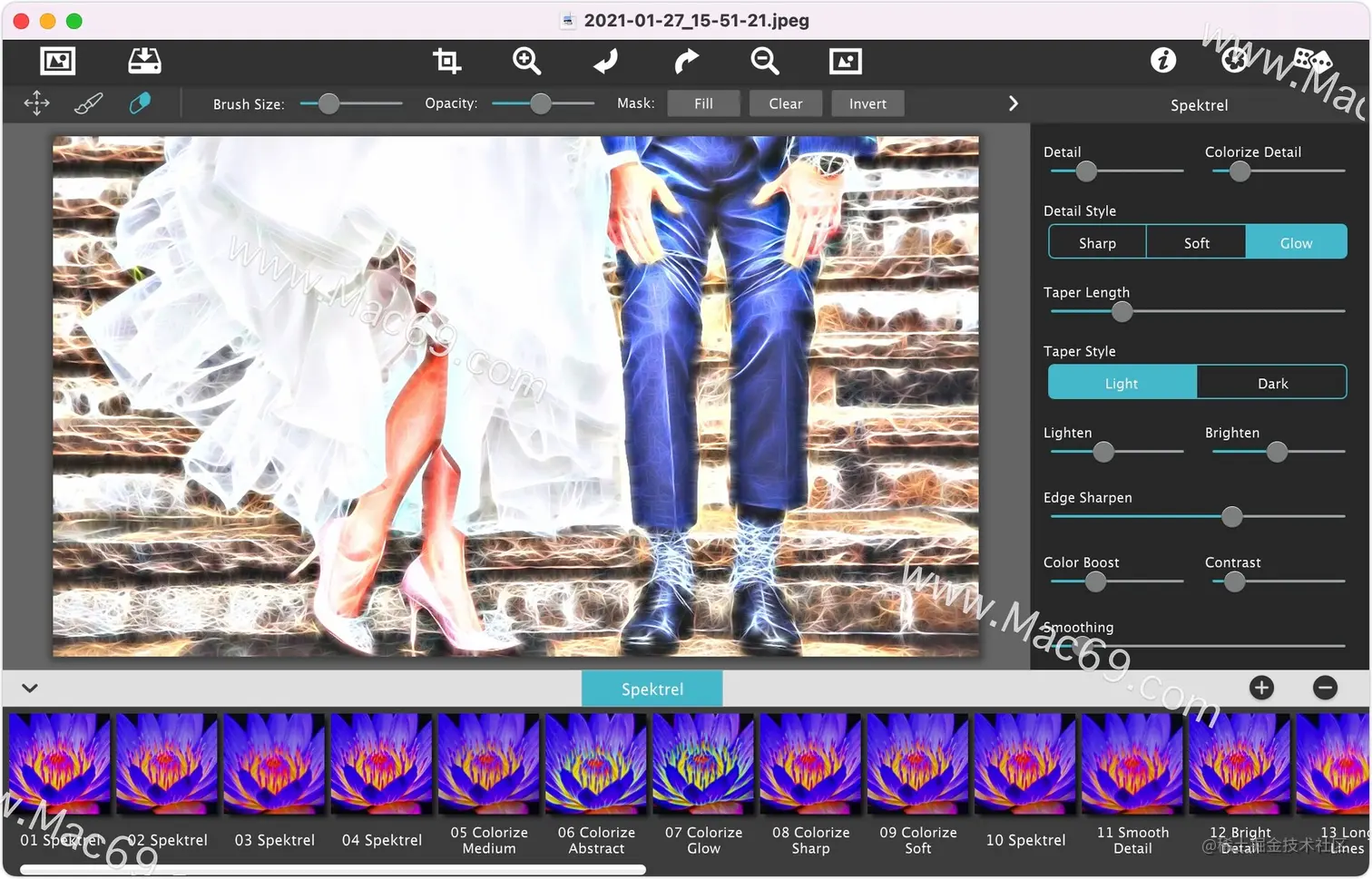Screen dimensions: 1372x879
Task: Choose Dark taper style
Action: (1272, 383)
